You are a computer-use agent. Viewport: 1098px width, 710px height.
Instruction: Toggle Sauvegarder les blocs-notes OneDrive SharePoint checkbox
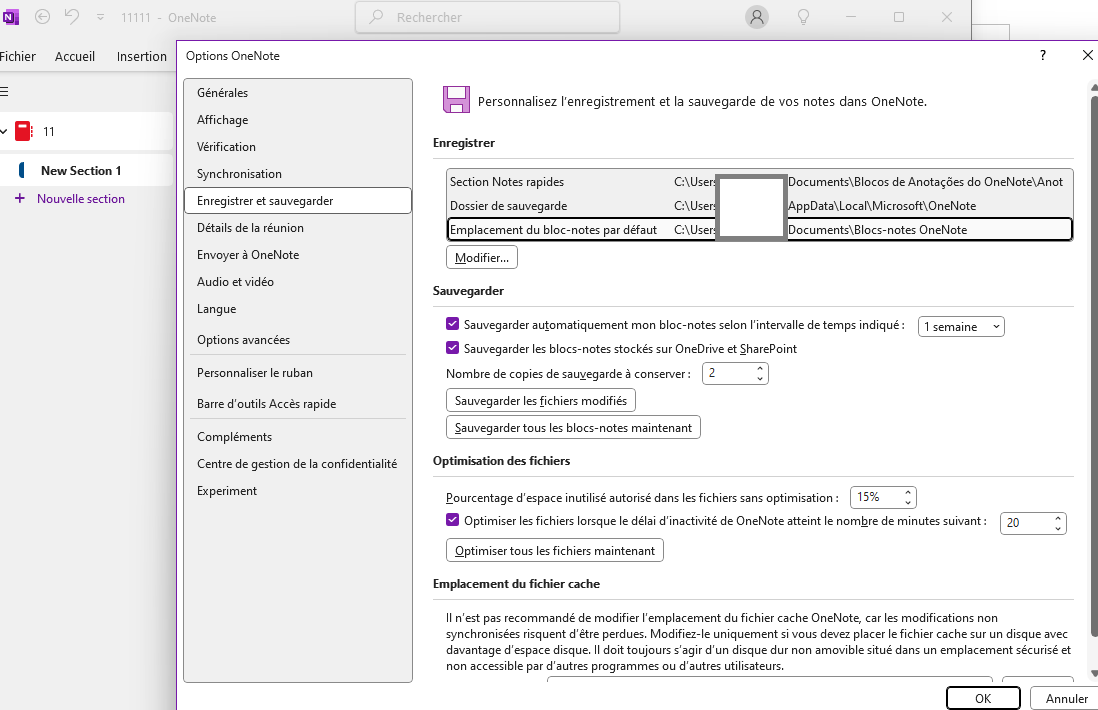[452, 348]
